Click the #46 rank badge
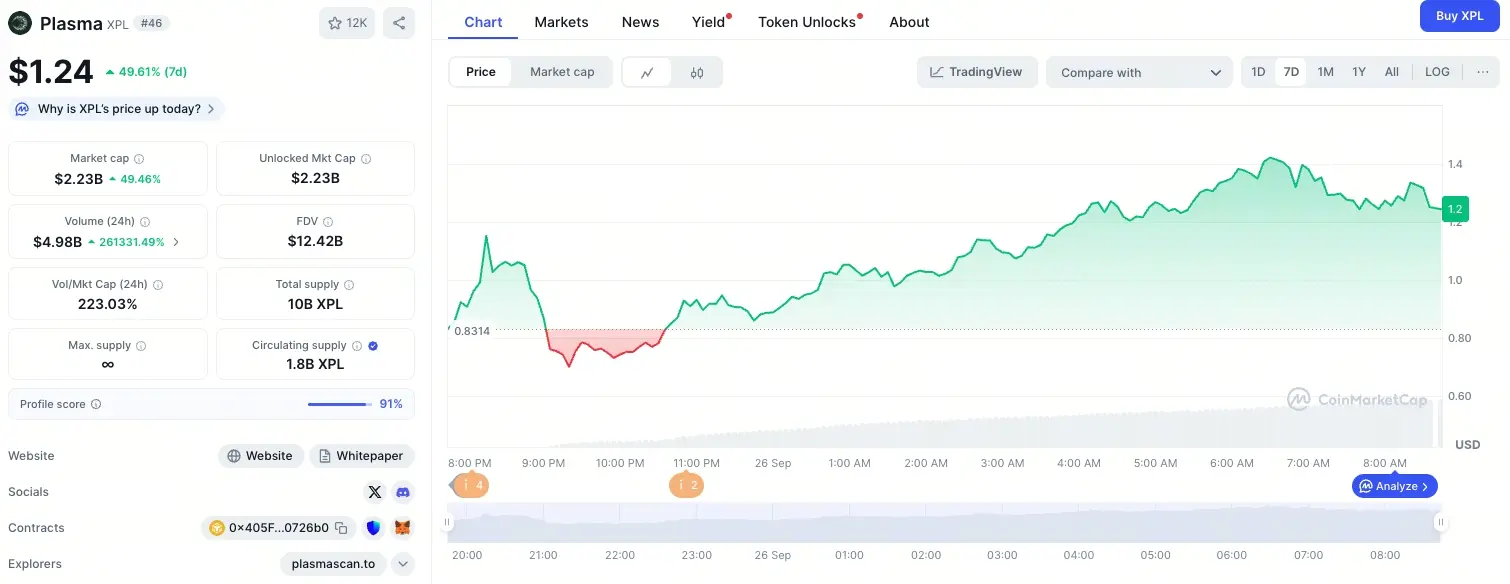 151,23
